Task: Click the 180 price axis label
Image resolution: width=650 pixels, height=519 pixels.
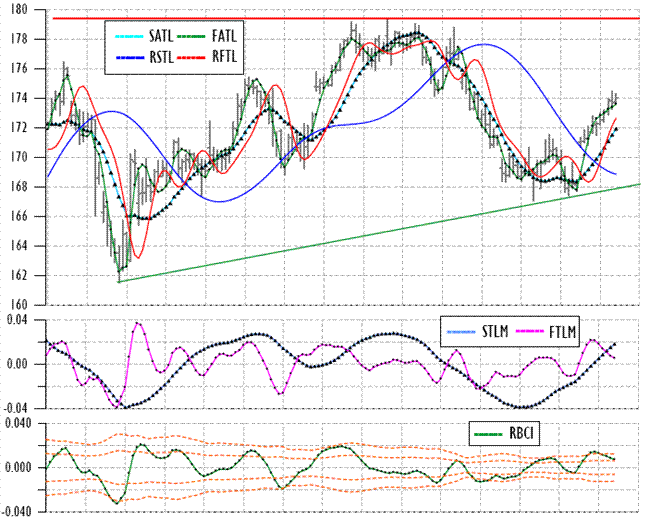Action: click(x=17, y=10)
